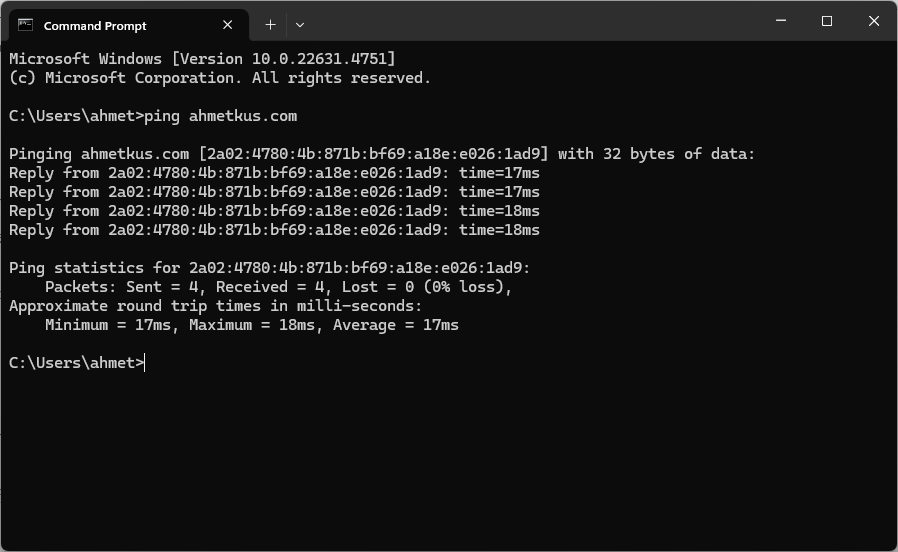Expand the new tab profile dropdown chevron

[x=300, y=25]
